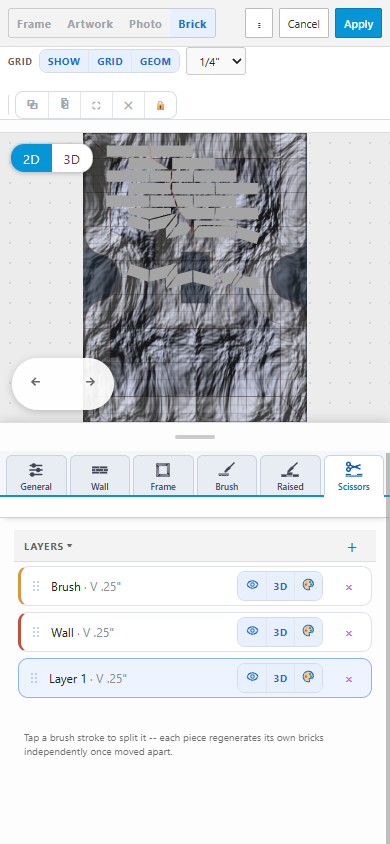Hide the Brush layer with eye icon
The width and height of the screenshot is (390, 844).
252,586
